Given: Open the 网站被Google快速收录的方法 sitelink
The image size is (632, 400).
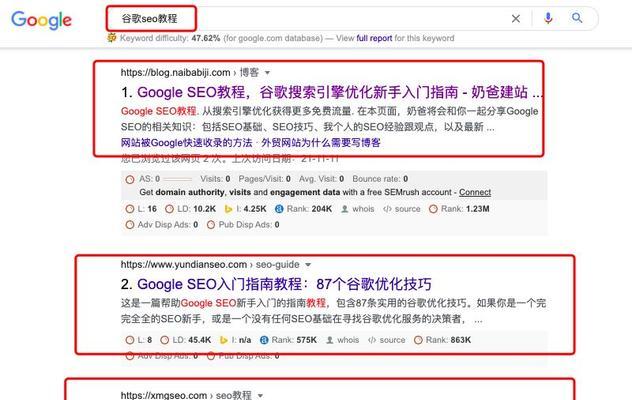Looking at the screenshot, I should 186,143.
